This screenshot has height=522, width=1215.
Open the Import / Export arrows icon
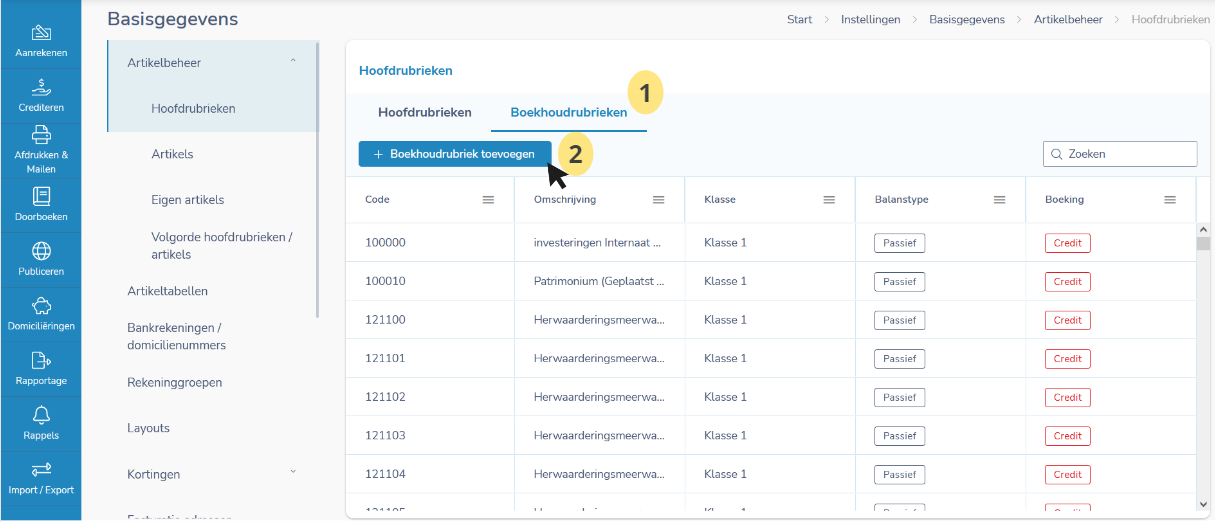[x=41, y=469]
